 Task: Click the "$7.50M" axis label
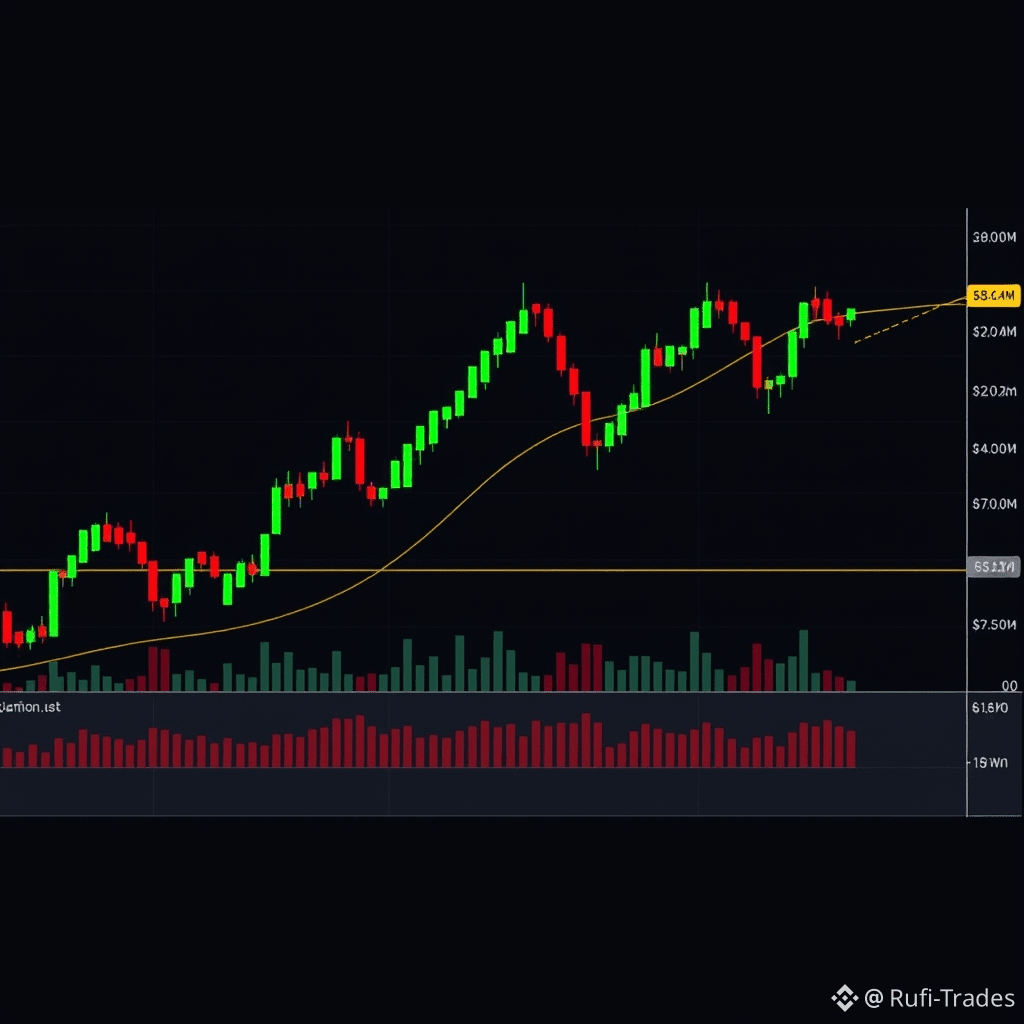(x=994, y=625)
